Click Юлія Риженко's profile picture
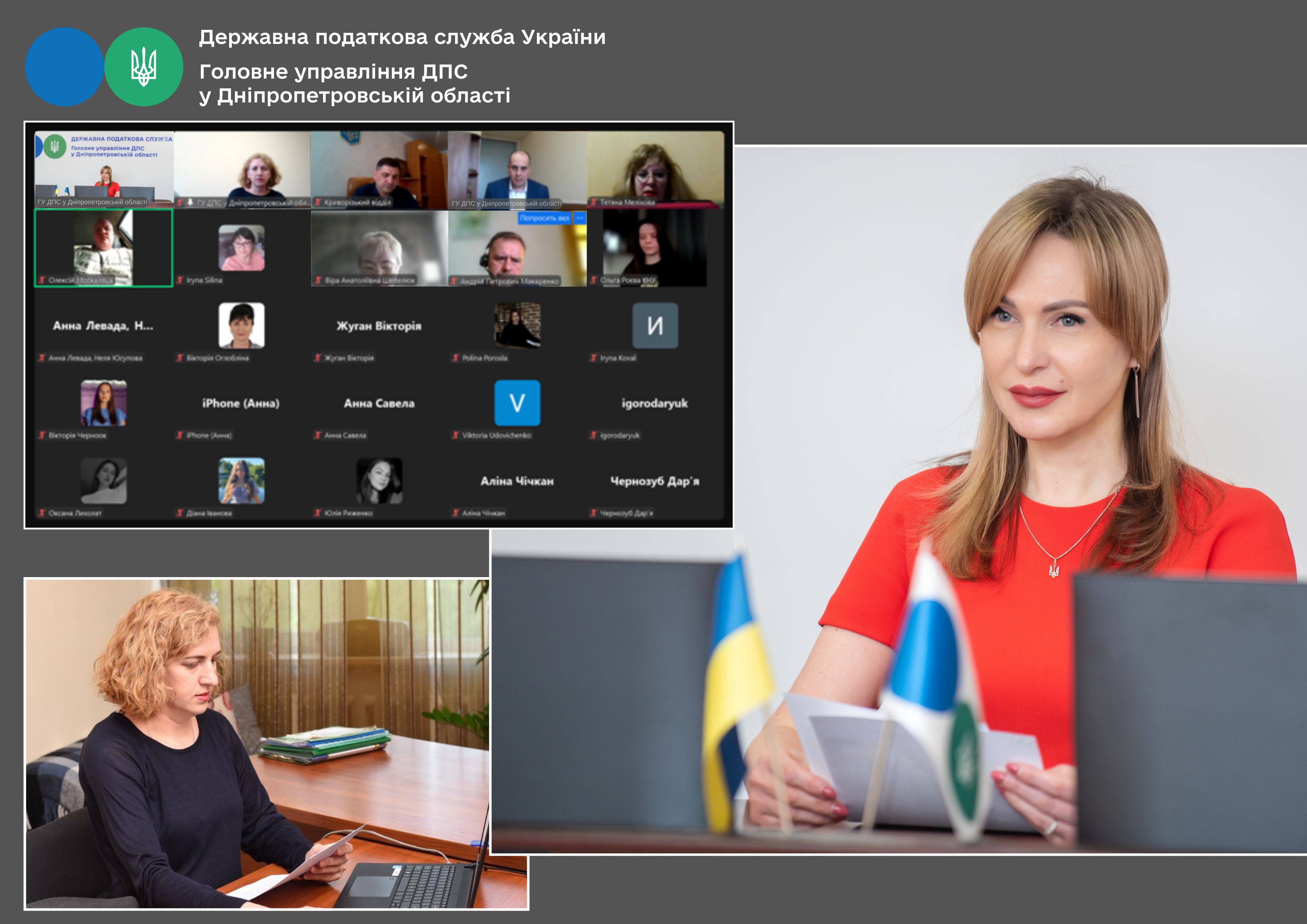Image resolution: width=1307 pixels, height=924 pixels. (x=379, y=481)
